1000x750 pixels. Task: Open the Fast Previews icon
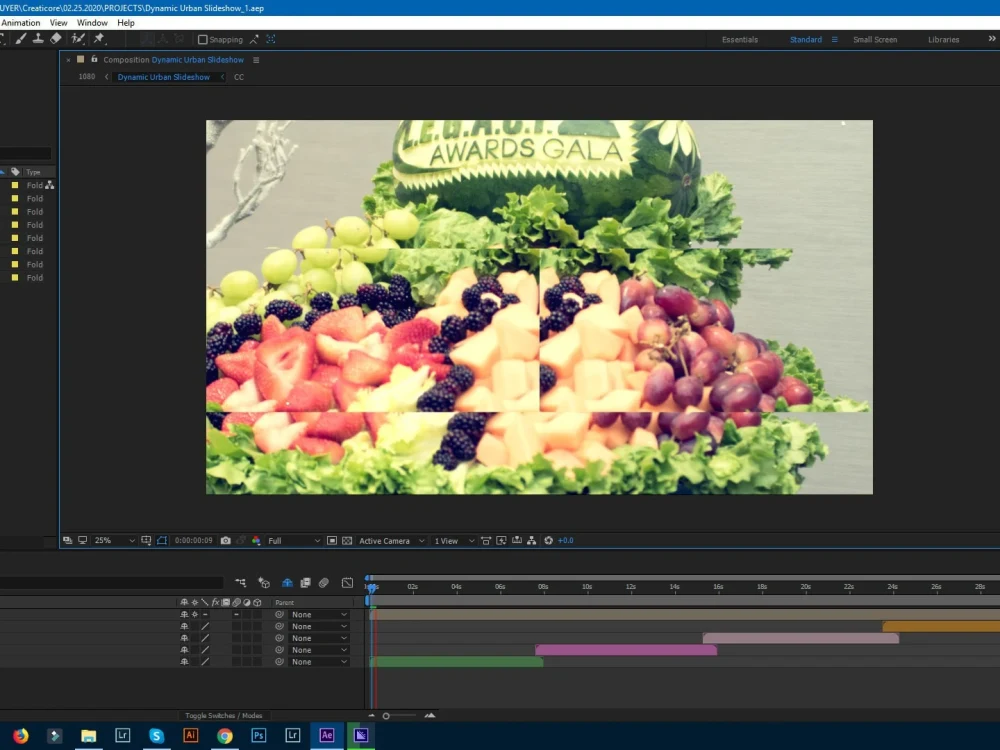[x=501, y=540]
